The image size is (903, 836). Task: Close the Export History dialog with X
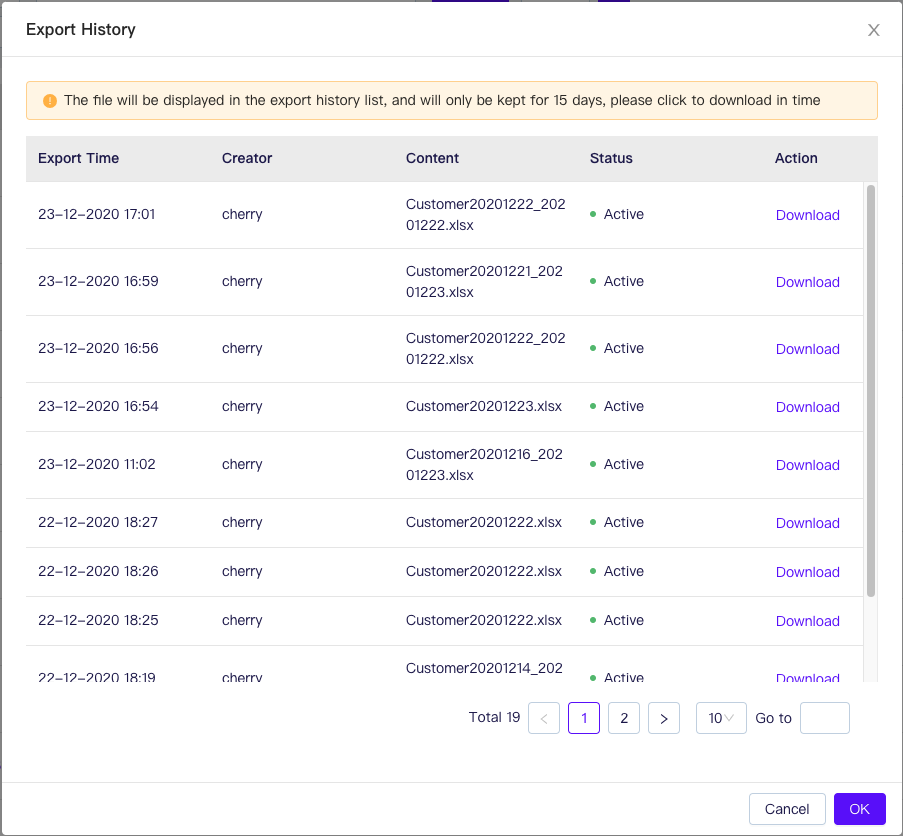(x=873, y=30)
